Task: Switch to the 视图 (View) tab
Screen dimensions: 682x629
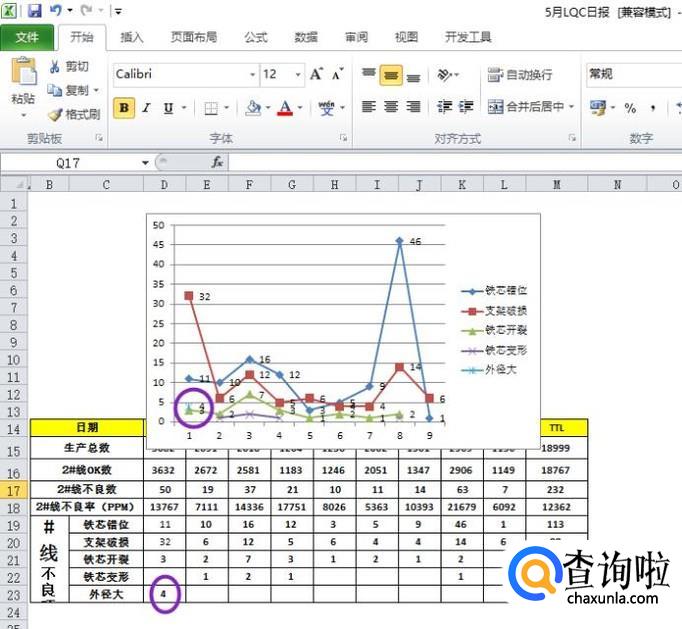Action: (x=406, y=37)
